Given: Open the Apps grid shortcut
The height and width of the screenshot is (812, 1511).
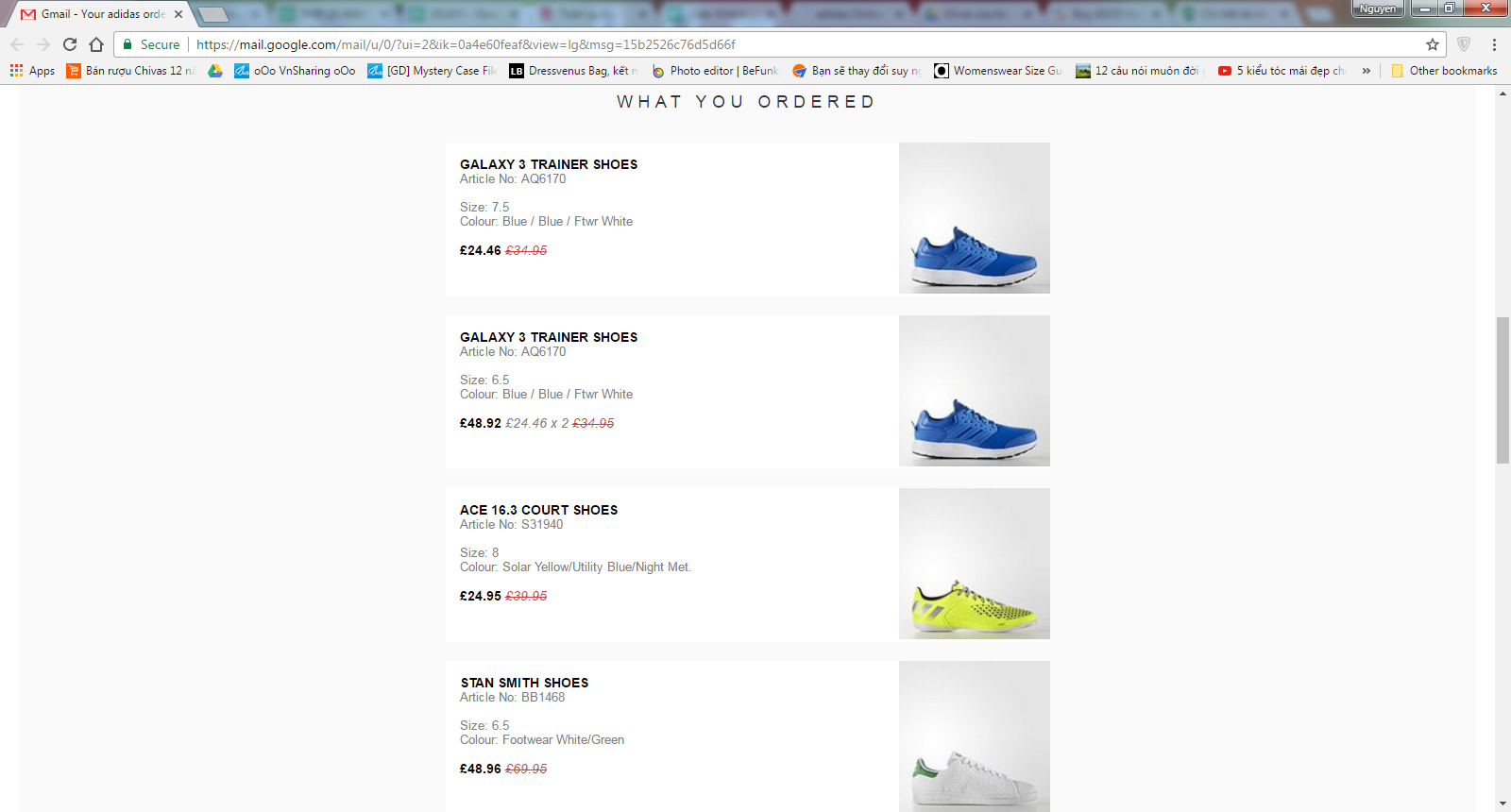Looking at the screenshot, I should click(x=32, y=71).
